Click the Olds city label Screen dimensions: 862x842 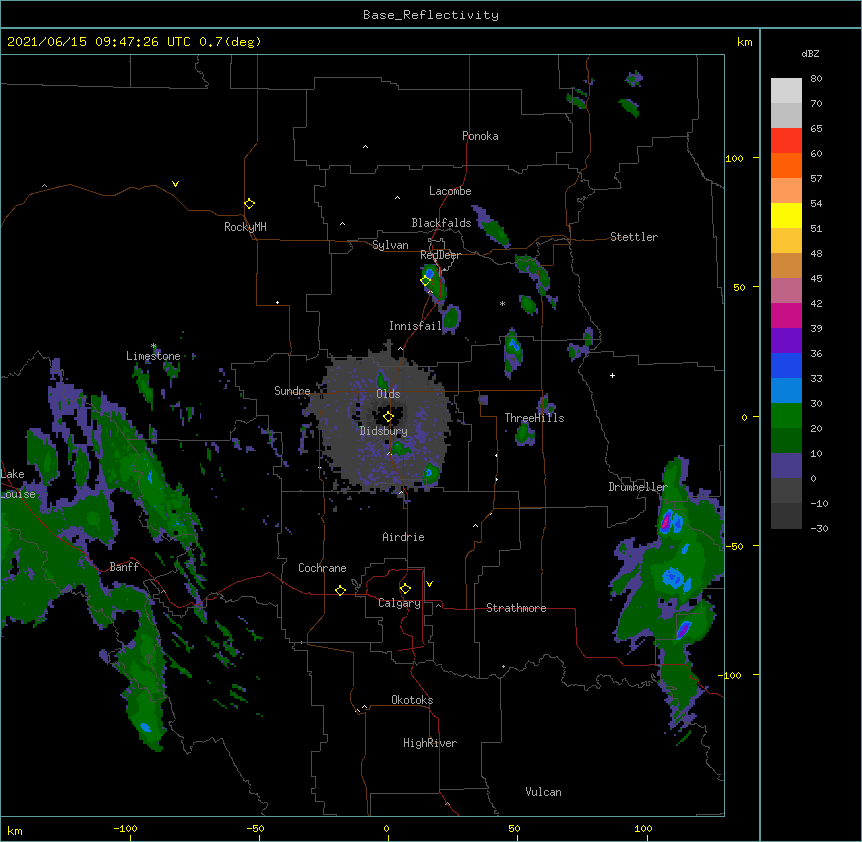[388, 394]
